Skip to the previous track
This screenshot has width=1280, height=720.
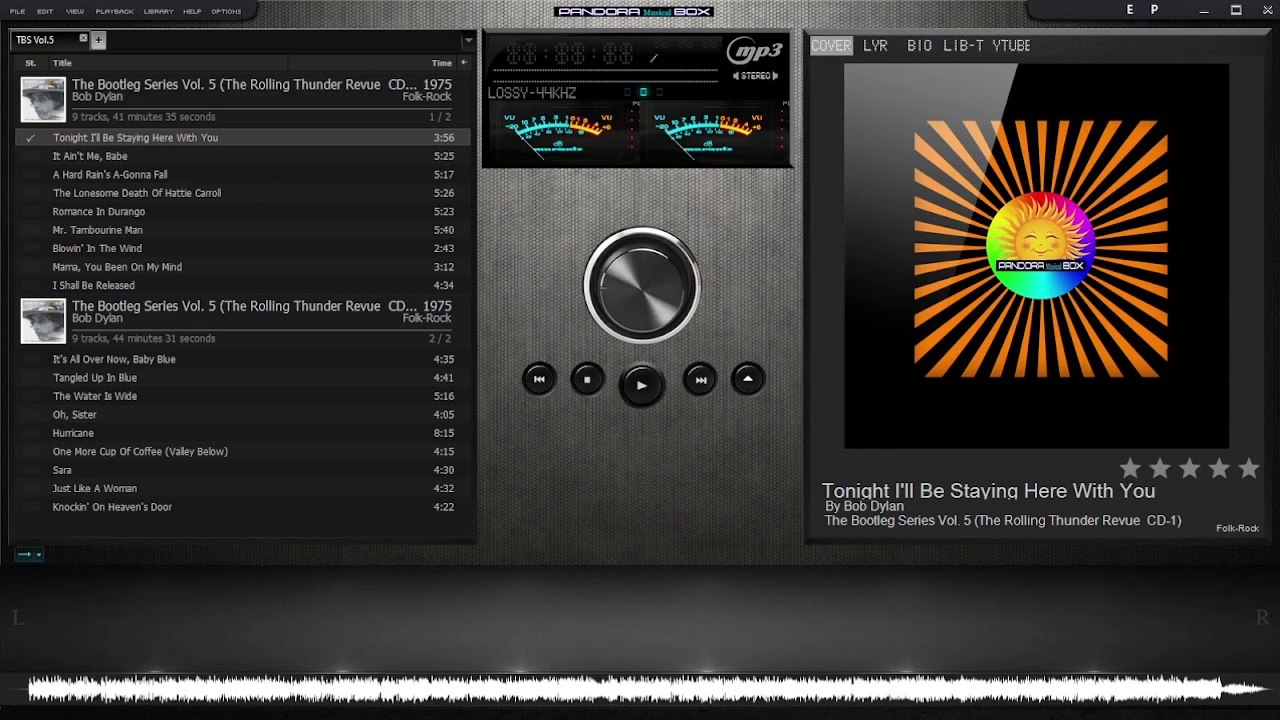point(539,379)
